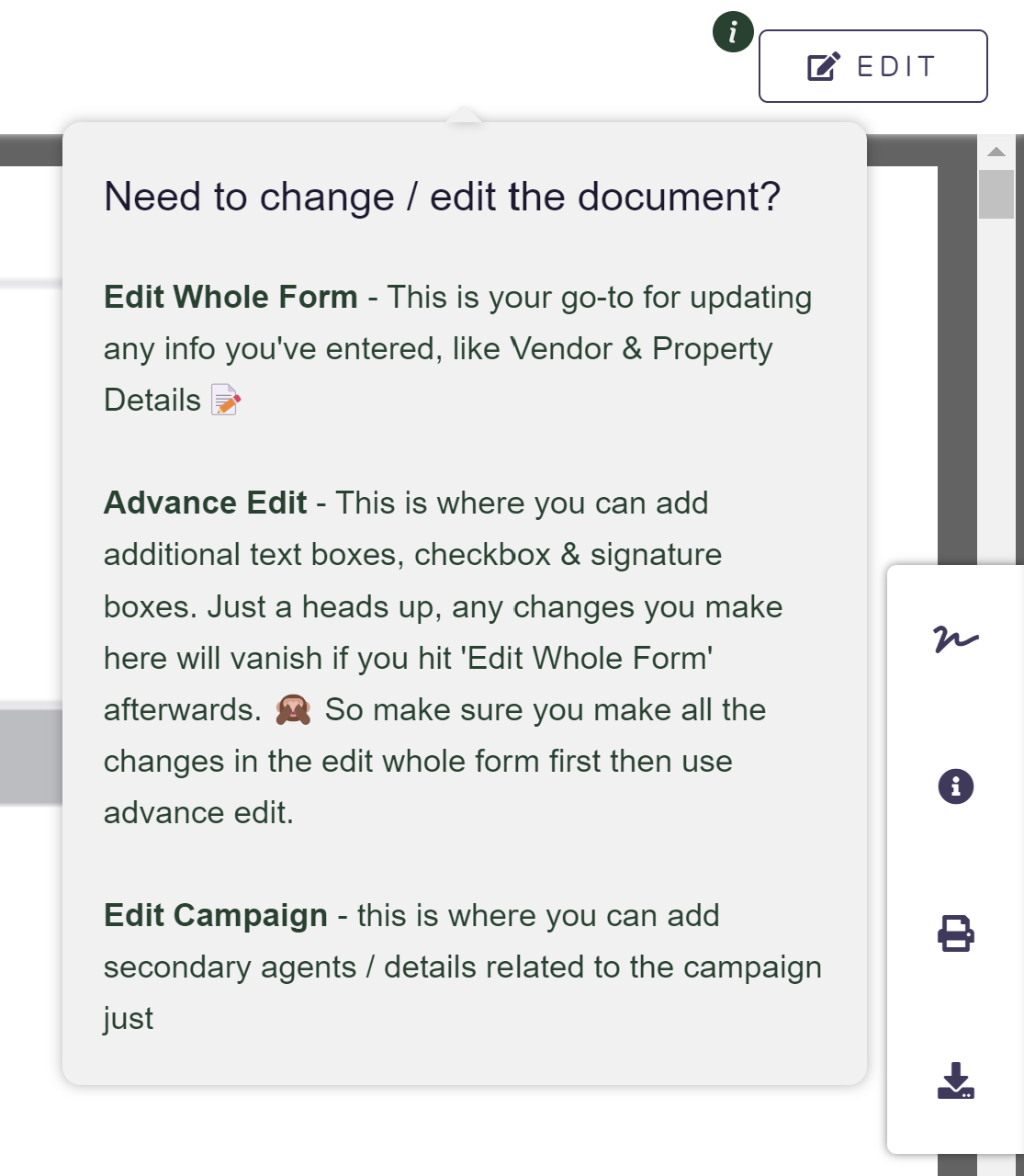Click the scrollbar up arrow
The height and width of the screenshot is (1176, 1024).
pos(996,152)
